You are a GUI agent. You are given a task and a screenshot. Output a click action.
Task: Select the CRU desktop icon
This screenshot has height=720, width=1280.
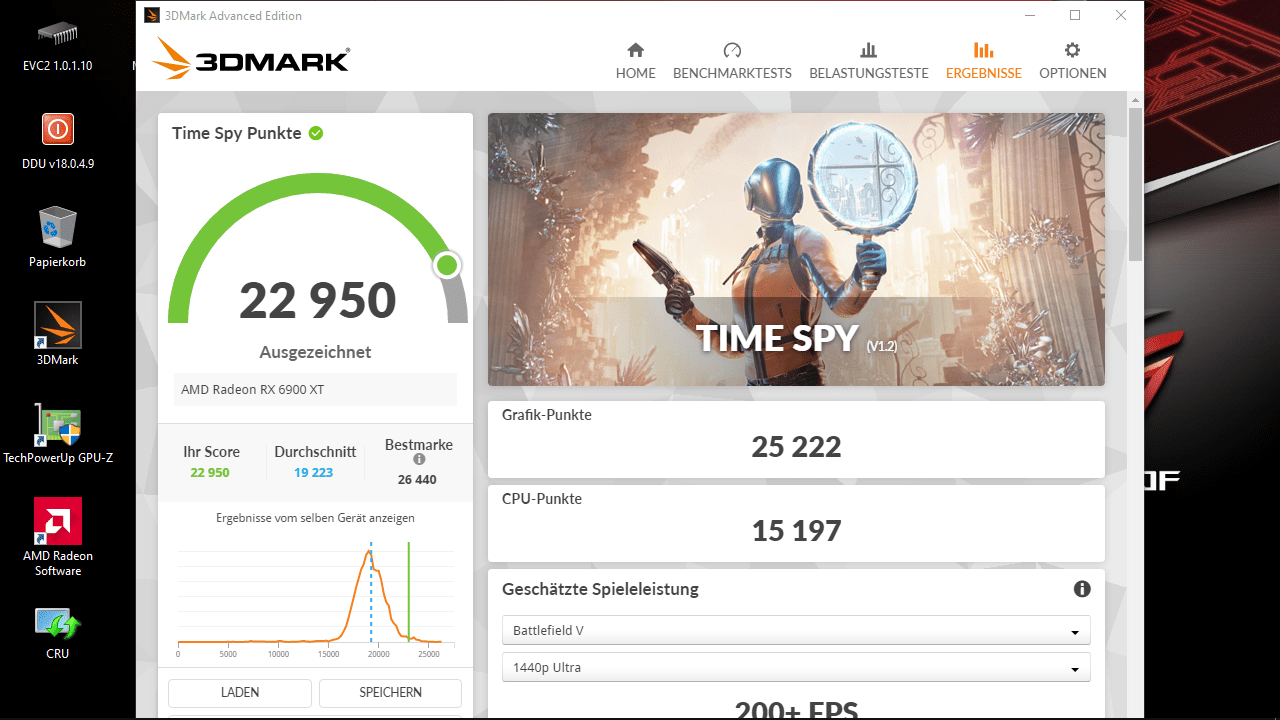(x=57, y=634)
